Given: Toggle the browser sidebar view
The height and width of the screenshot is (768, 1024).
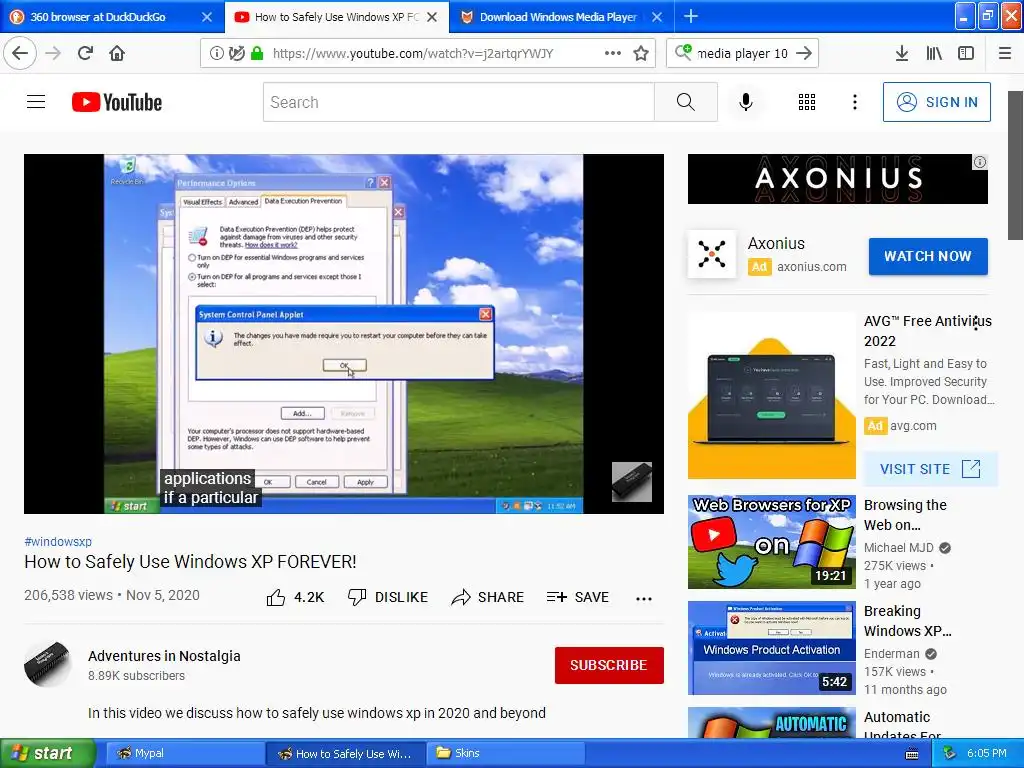Looking at the screenshot, I should point(966,54).
